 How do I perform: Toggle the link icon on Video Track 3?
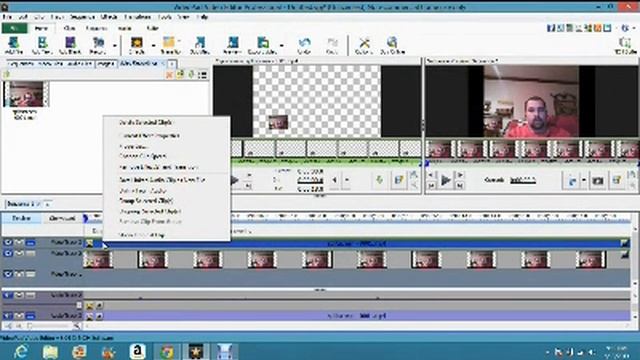coord(30,242)
